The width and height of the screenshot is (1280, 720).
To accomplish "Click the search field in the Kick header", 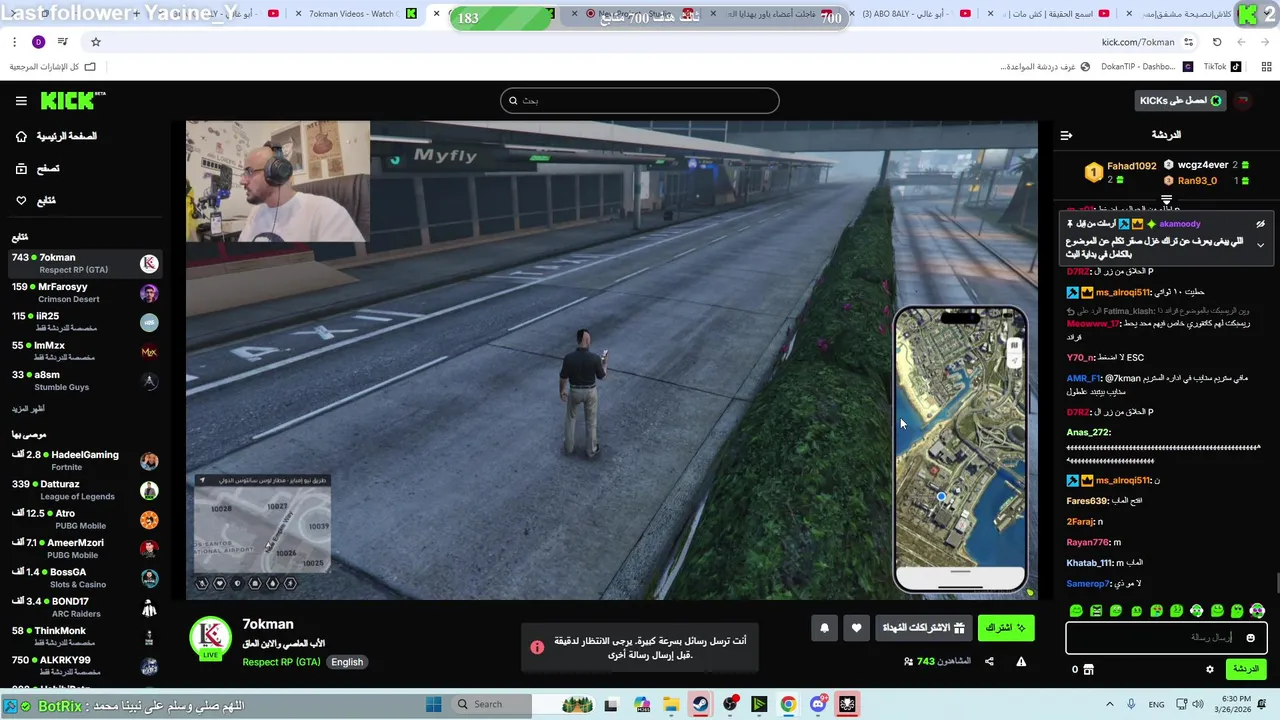I will point(640,100).
